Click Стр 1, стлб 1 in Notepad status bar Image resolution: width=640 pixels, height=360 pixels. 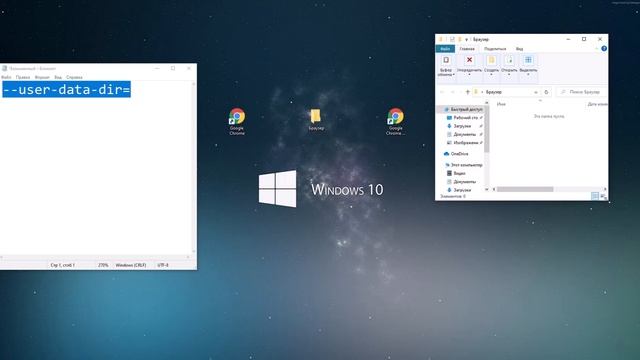point(62,265)
